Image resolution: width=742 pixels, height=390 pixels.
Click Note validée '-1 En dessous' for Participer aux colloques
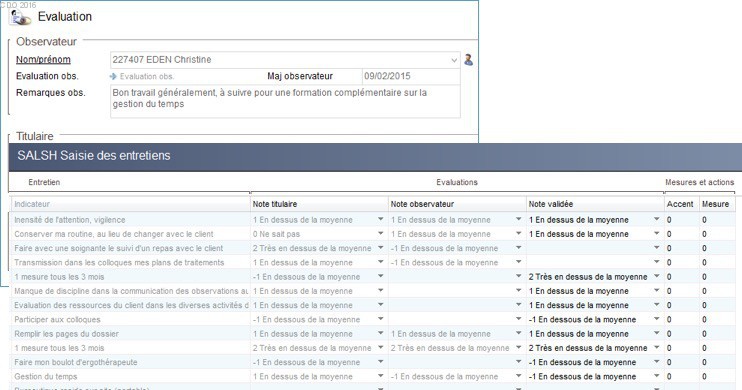(583, 319)
